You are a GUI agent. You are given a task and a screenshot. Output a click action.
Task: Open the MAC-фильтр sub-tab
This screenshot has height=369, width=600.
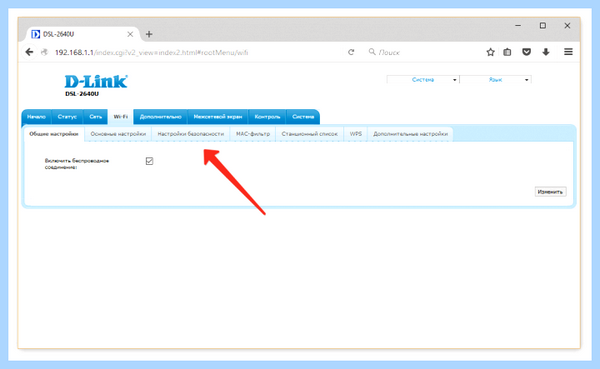pyautogui.click(x=253, y=134)
